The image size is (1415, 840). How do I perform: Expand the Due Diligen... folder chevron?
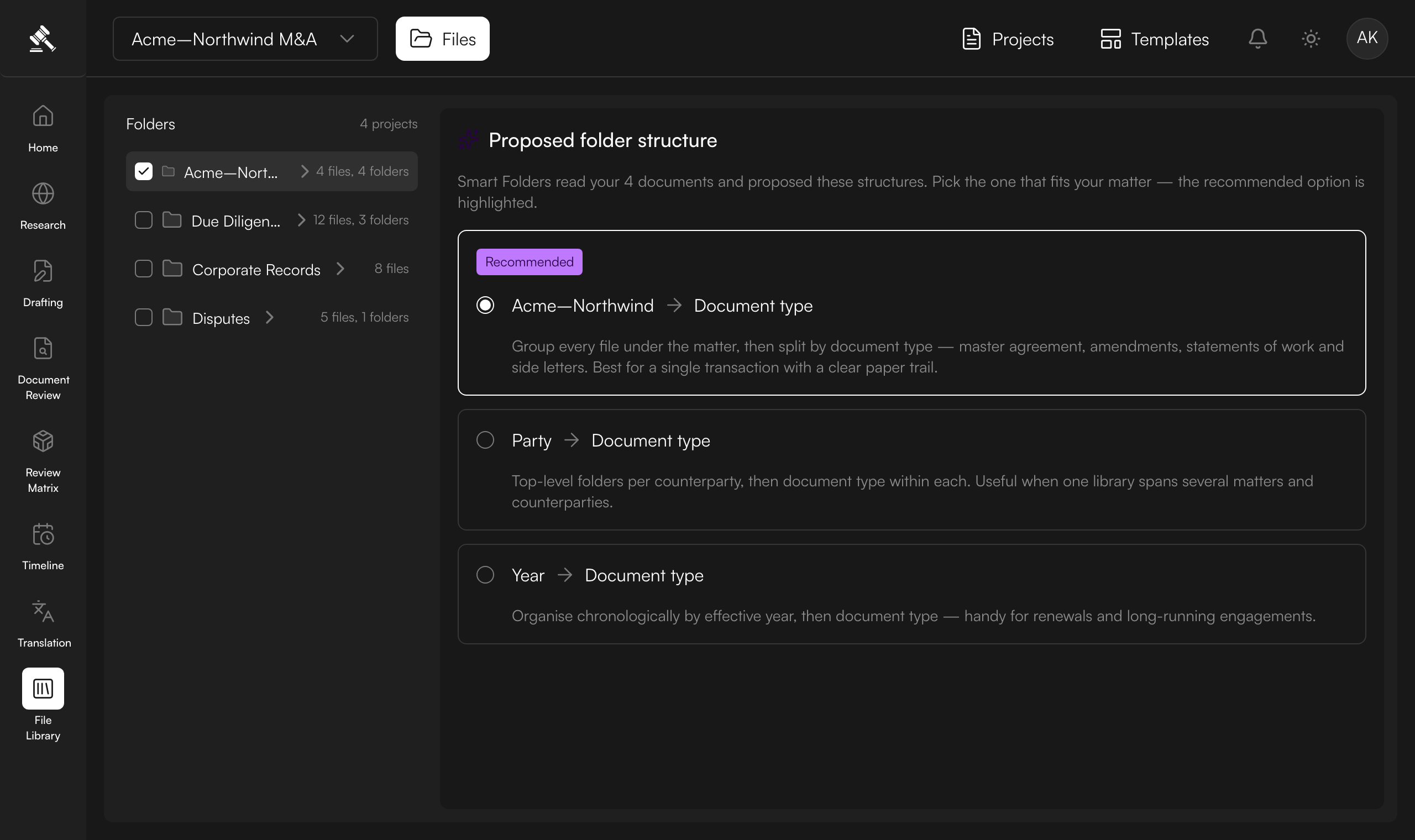point(302,219)
